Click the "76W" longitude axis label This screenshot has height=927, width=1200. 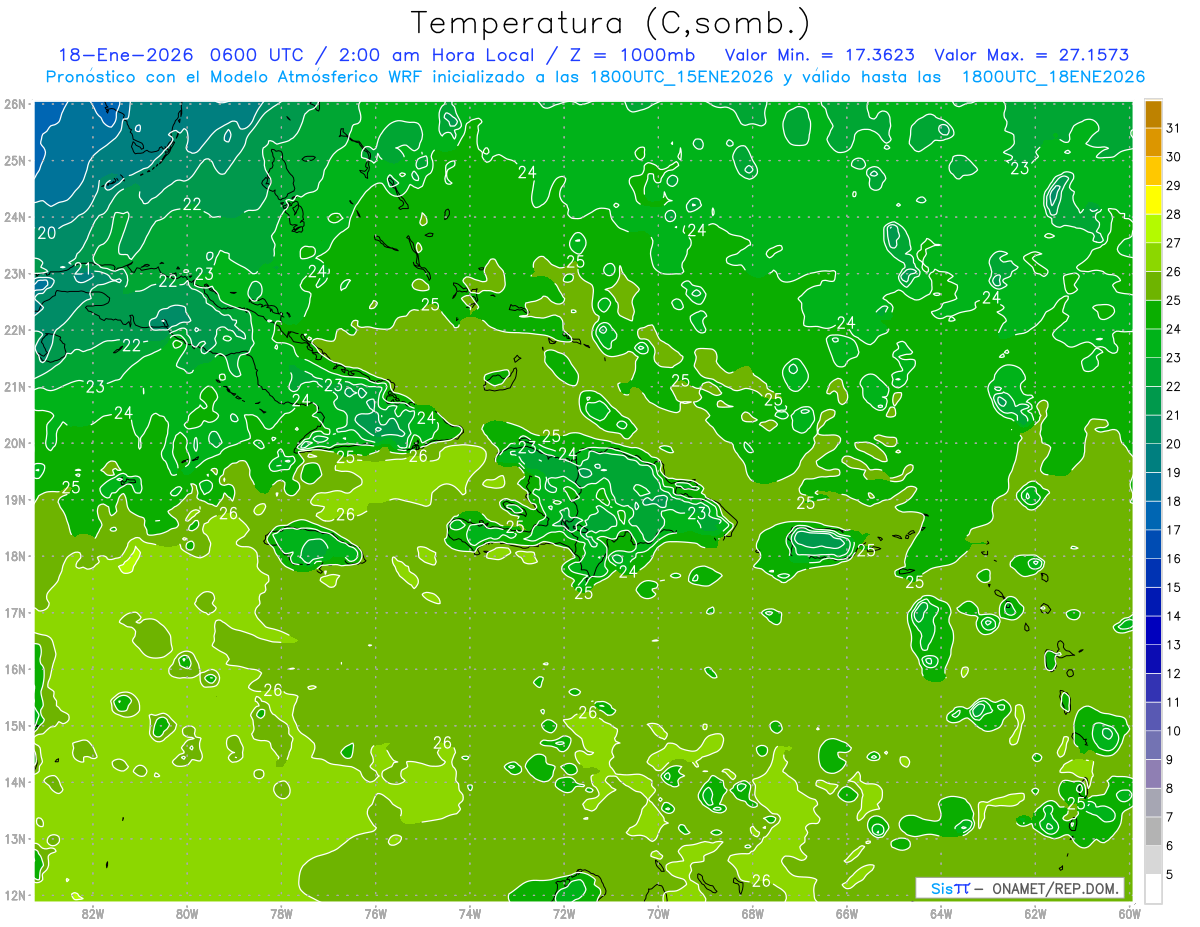click(x=376, y=913)
